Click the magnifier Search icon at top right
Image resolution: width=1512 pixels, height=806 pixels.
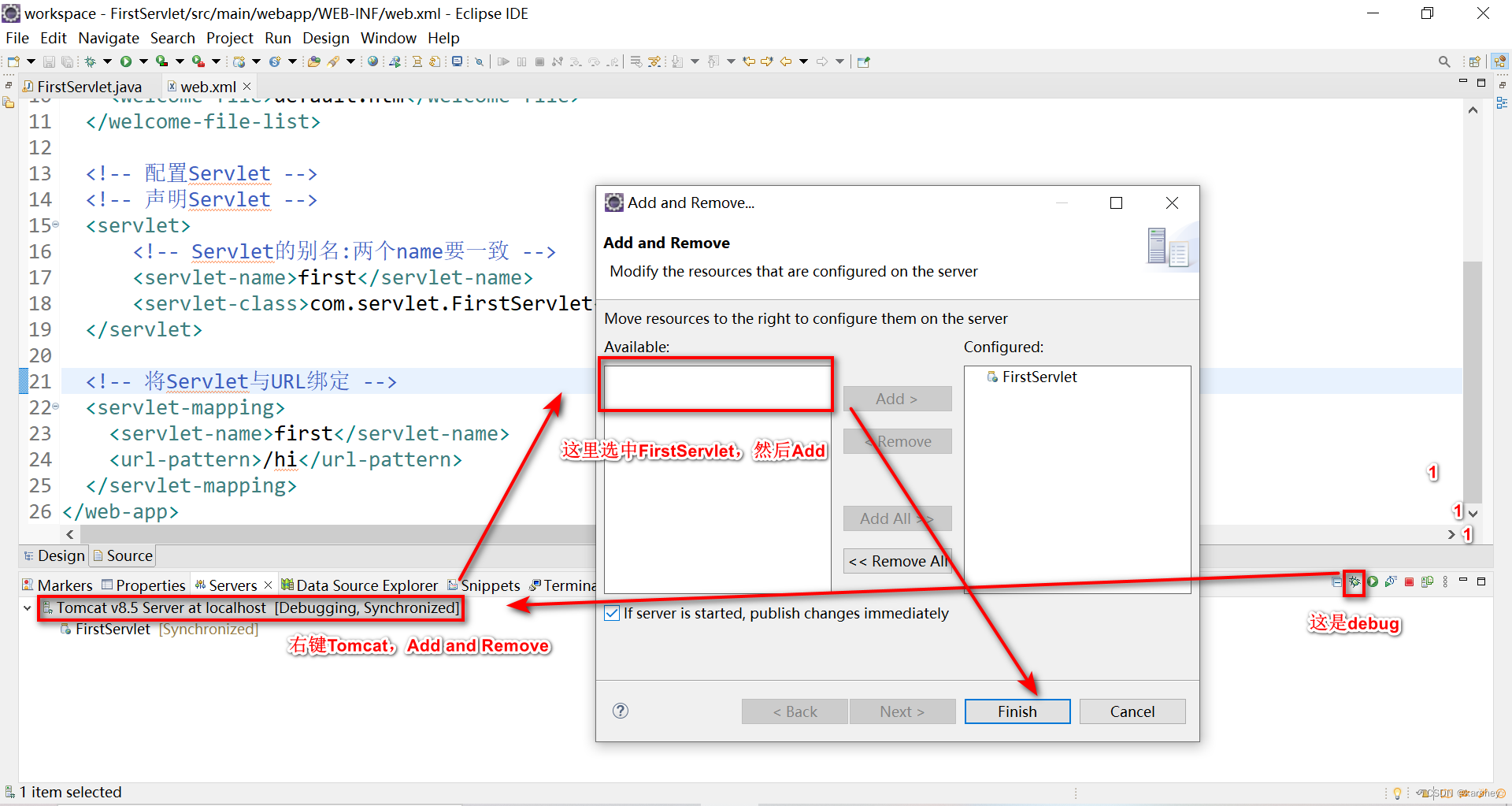pyautogui.click(x=1443, y=61)
